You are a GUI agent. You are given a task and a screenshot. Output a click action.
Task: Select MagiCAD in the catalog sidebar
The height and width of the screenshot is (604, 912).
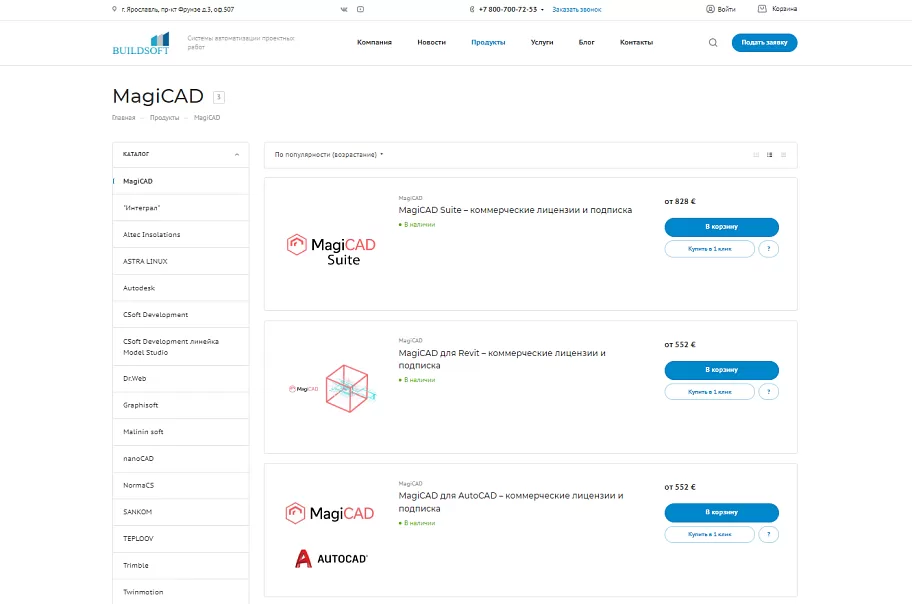click(180, 182)
